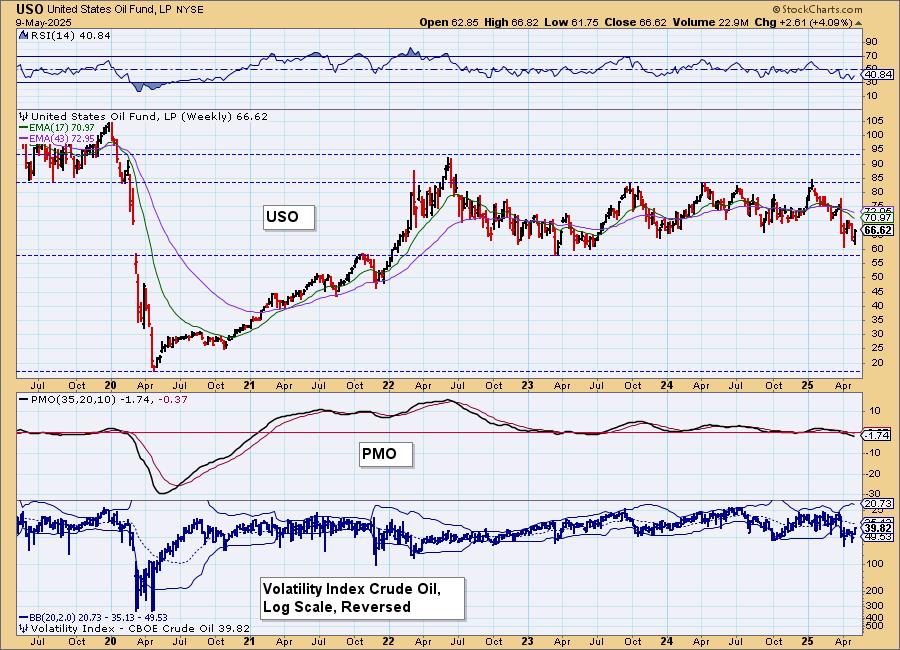The width and height of the screenshot is (900, 650).
Task: Click the 400 volatility axis label
Action: pyautogui.click(x=875, y=617)
